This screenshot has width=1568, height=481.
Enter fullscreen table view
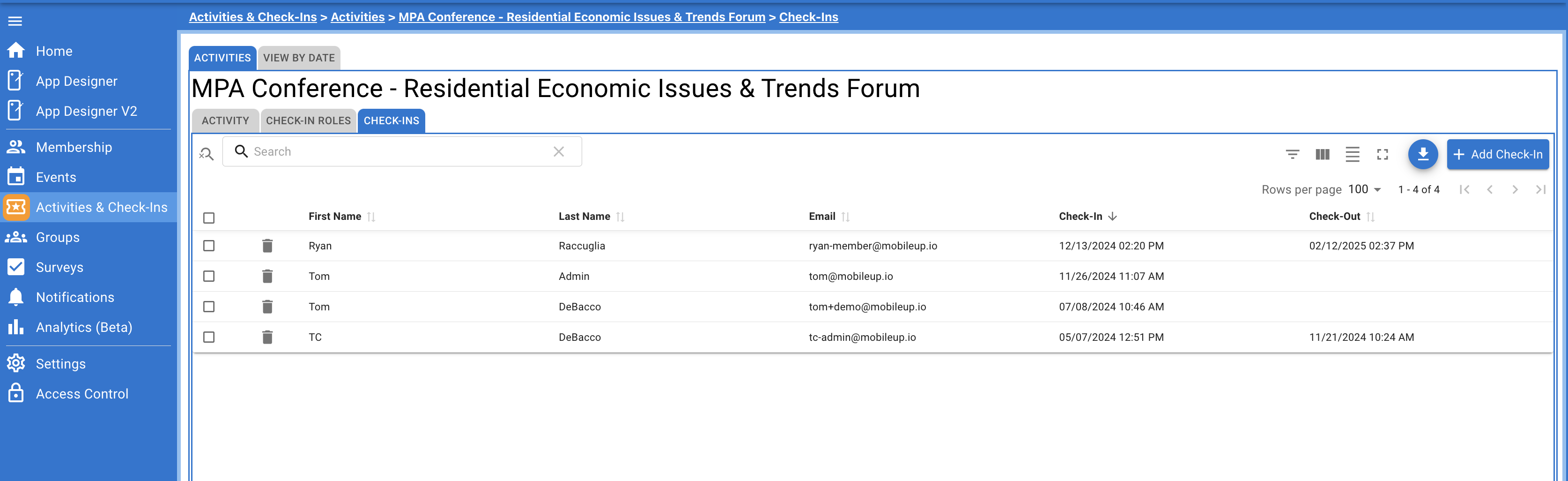point(1383,154)
